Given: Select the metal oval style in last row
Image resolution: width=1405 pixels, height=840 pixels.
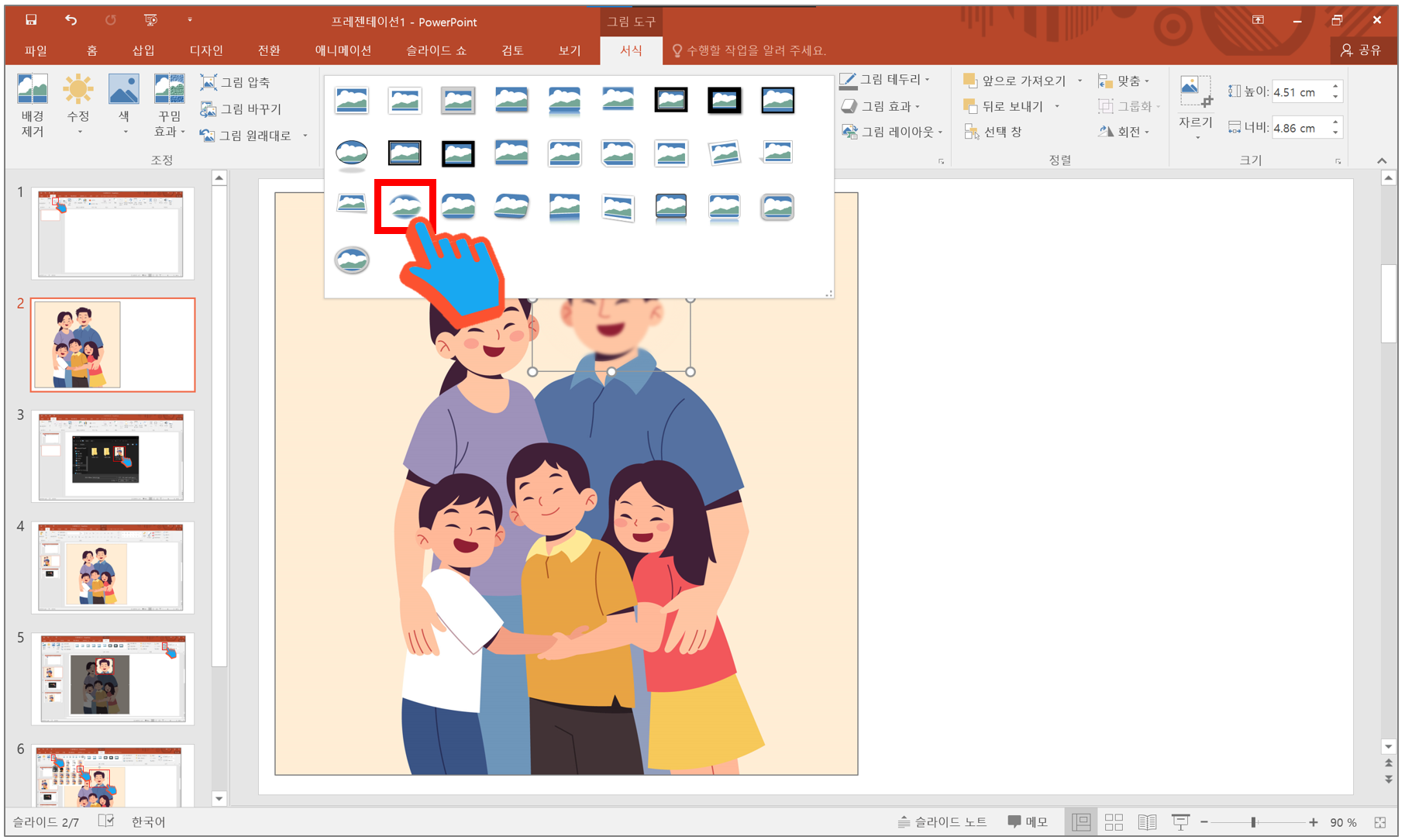Looking at the screenshot, I should point(352,260).
